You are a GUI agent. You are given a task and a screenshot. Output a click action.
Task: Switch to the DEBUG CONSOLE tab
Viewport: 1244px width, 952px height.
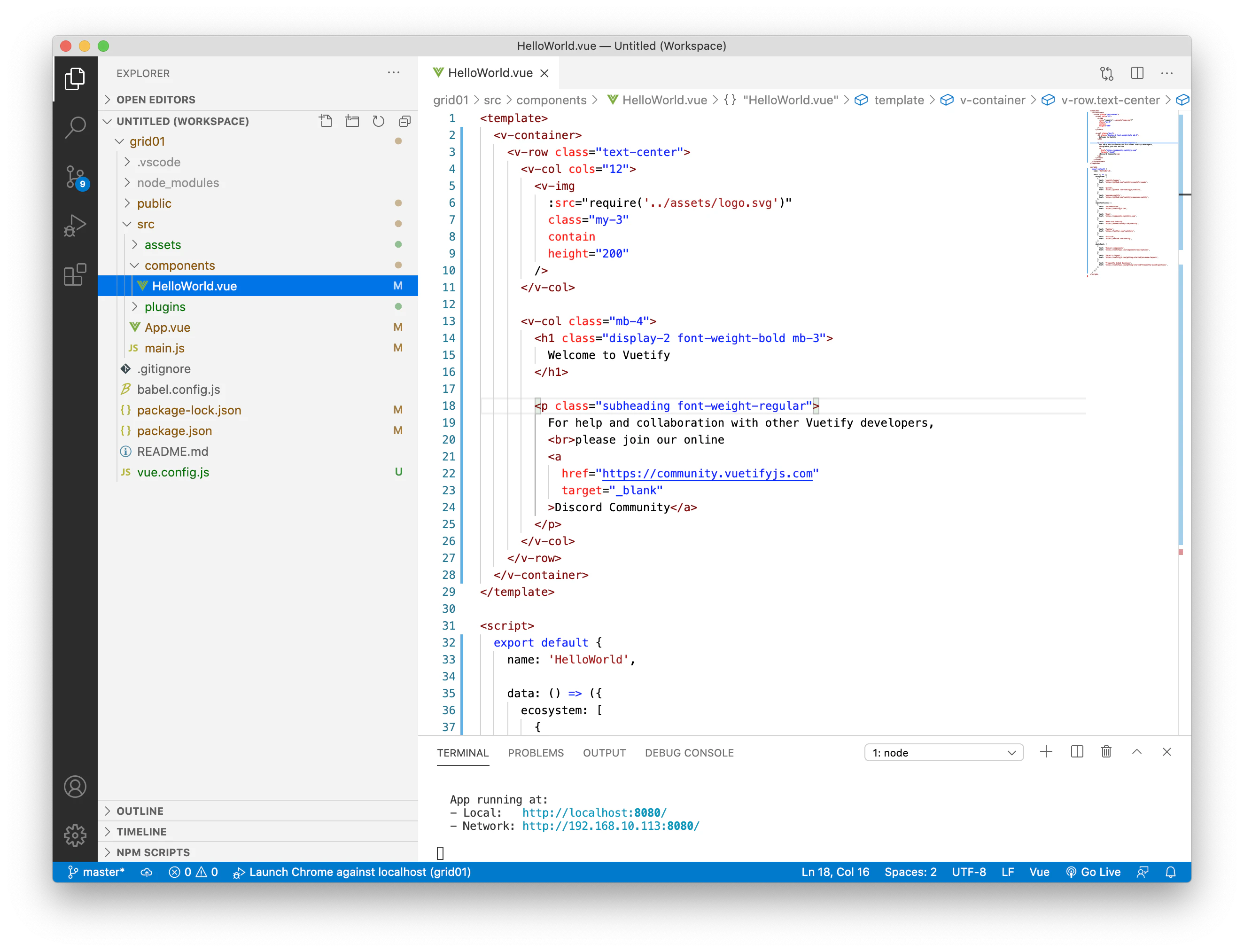pyautogui.click(x=689, y=753)
